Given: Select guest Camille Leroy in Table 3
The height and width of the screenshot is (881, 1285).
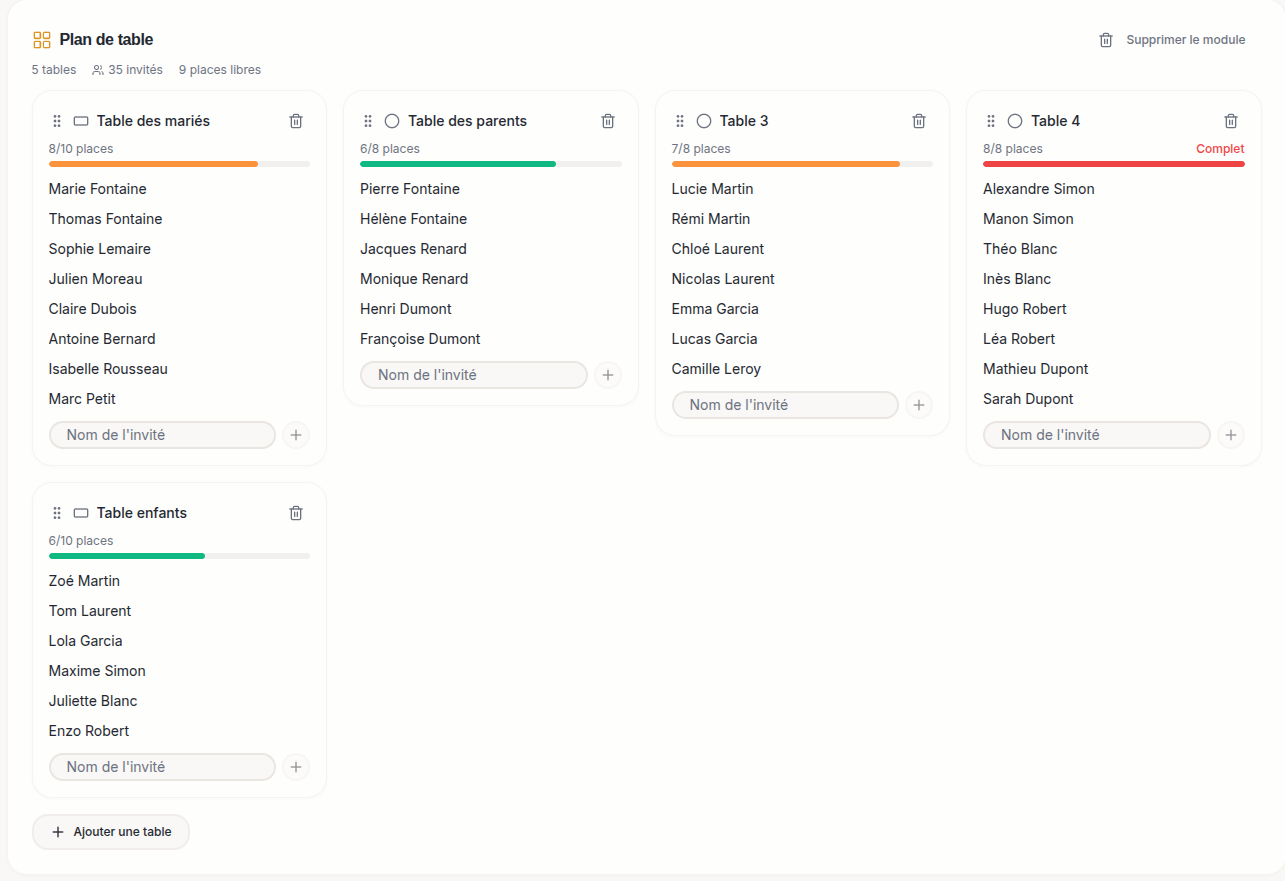Looking at the screenshot, I should (x=716, y=369).
